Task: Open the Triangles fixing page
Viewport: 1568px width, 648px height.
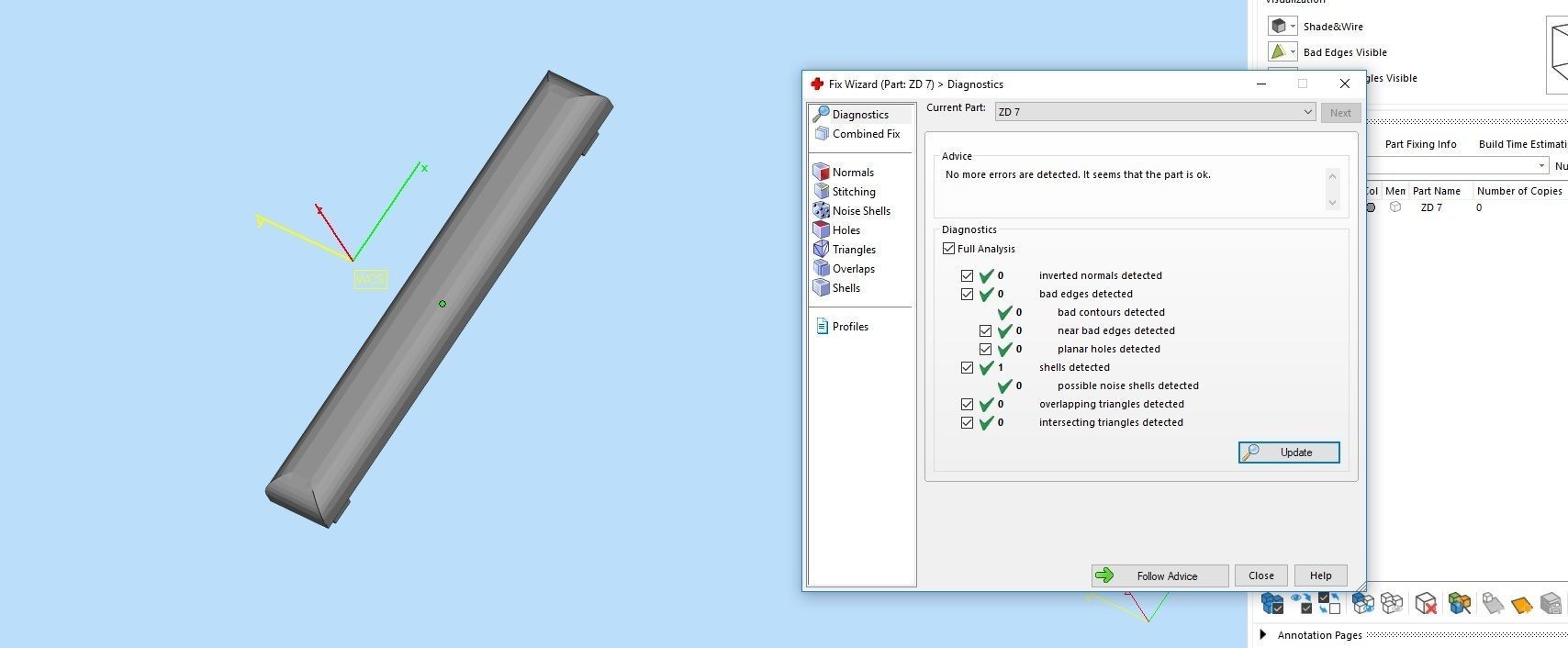Action: click(x=845, y=250)
